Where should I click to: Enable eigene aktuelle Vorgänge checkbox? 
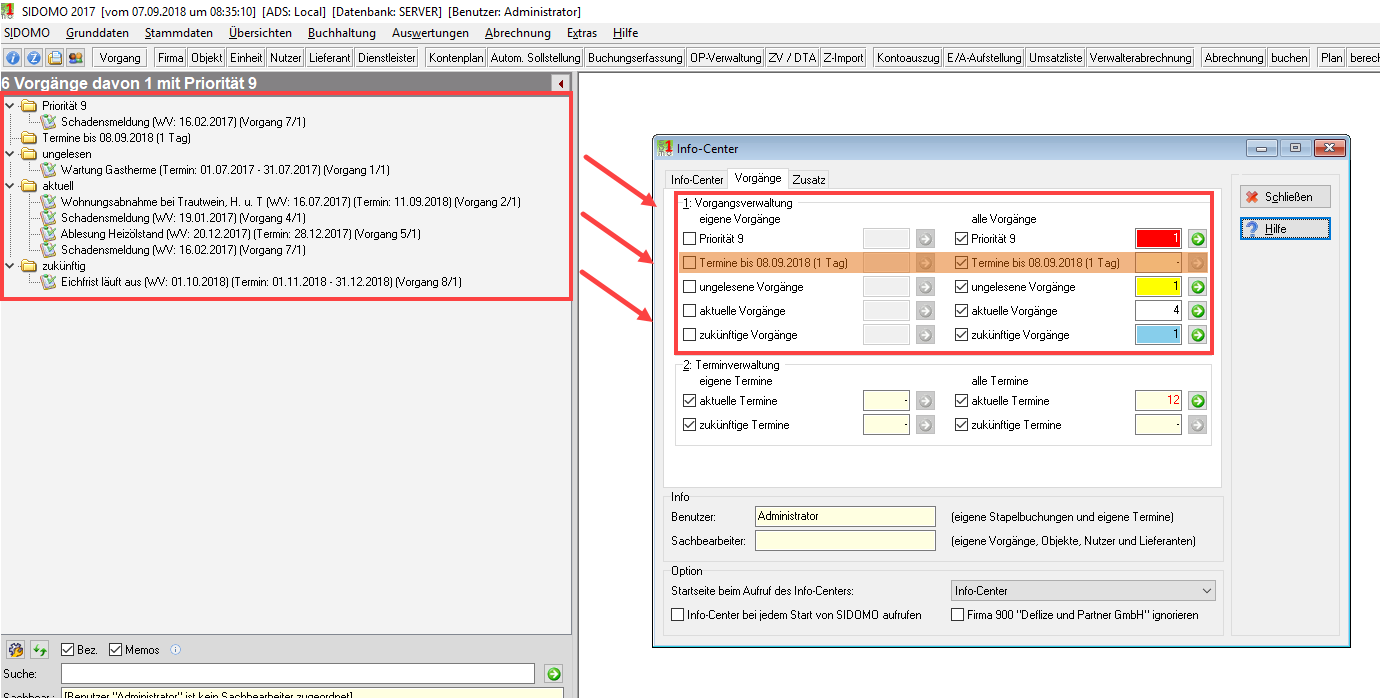(689, 311)
